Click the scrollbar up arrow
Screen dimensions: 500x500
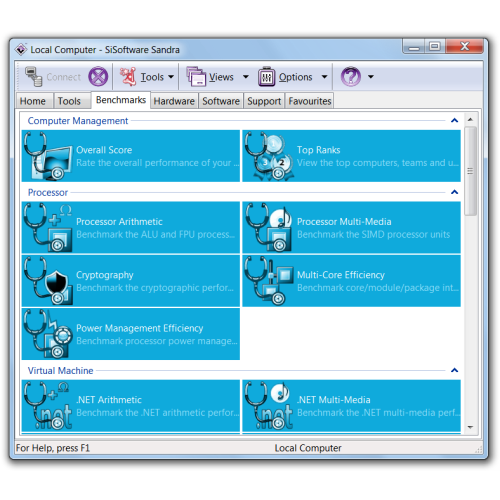tap(470, 119)
